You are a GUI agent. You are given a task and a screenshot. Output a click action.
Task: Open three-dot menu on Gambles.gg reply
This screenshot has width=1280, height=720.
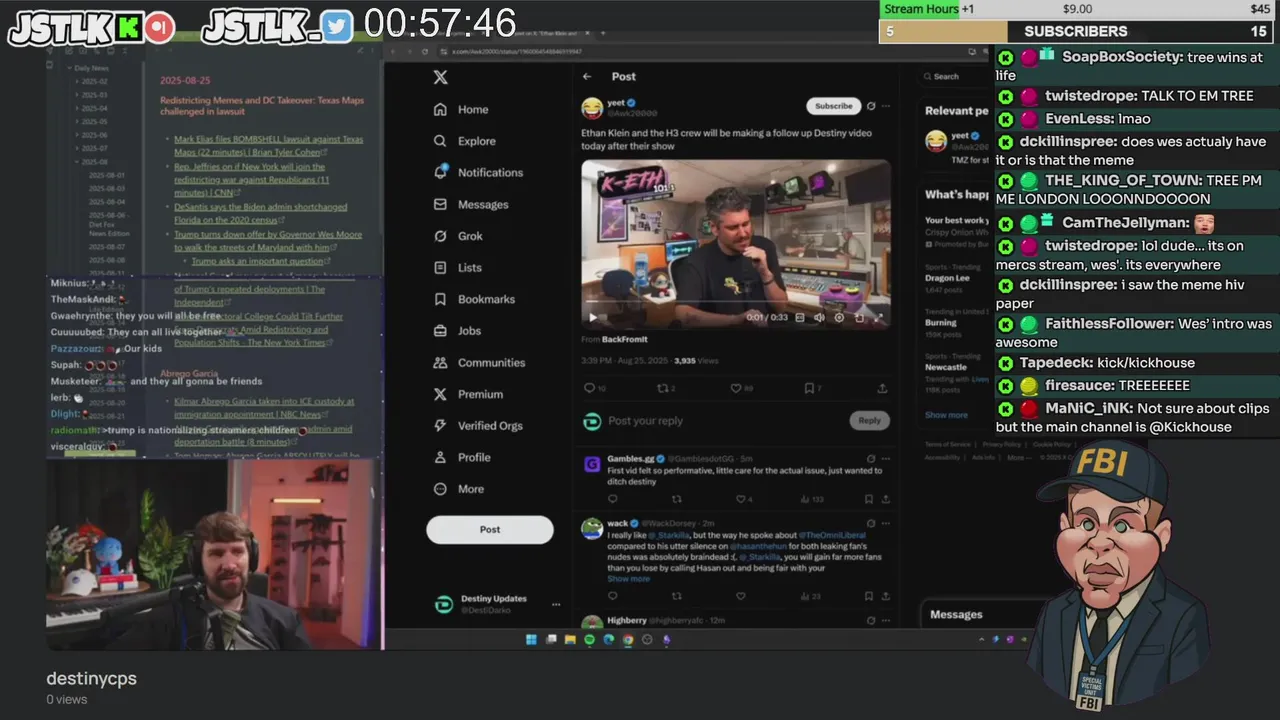point(886,458)
